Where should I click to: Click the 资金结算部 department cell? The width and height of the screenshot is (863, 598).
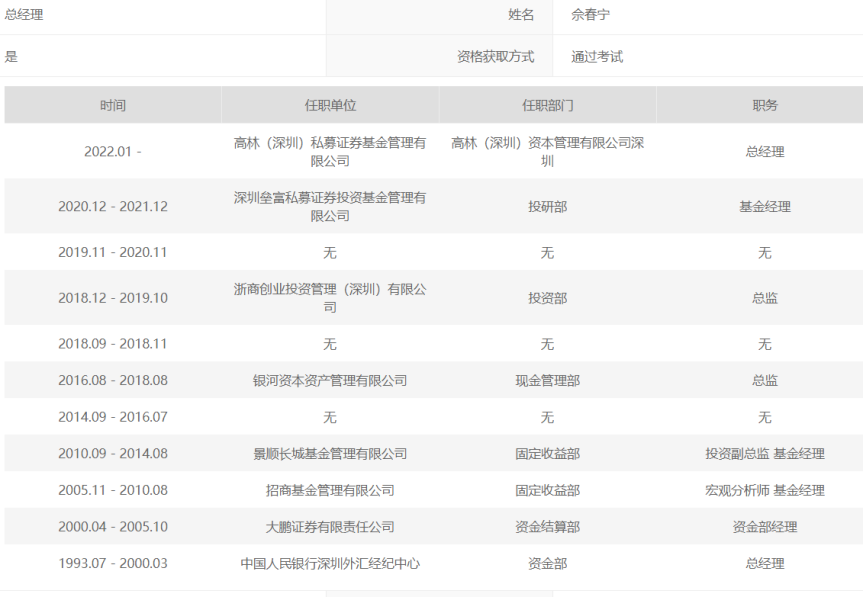[548, 526]
